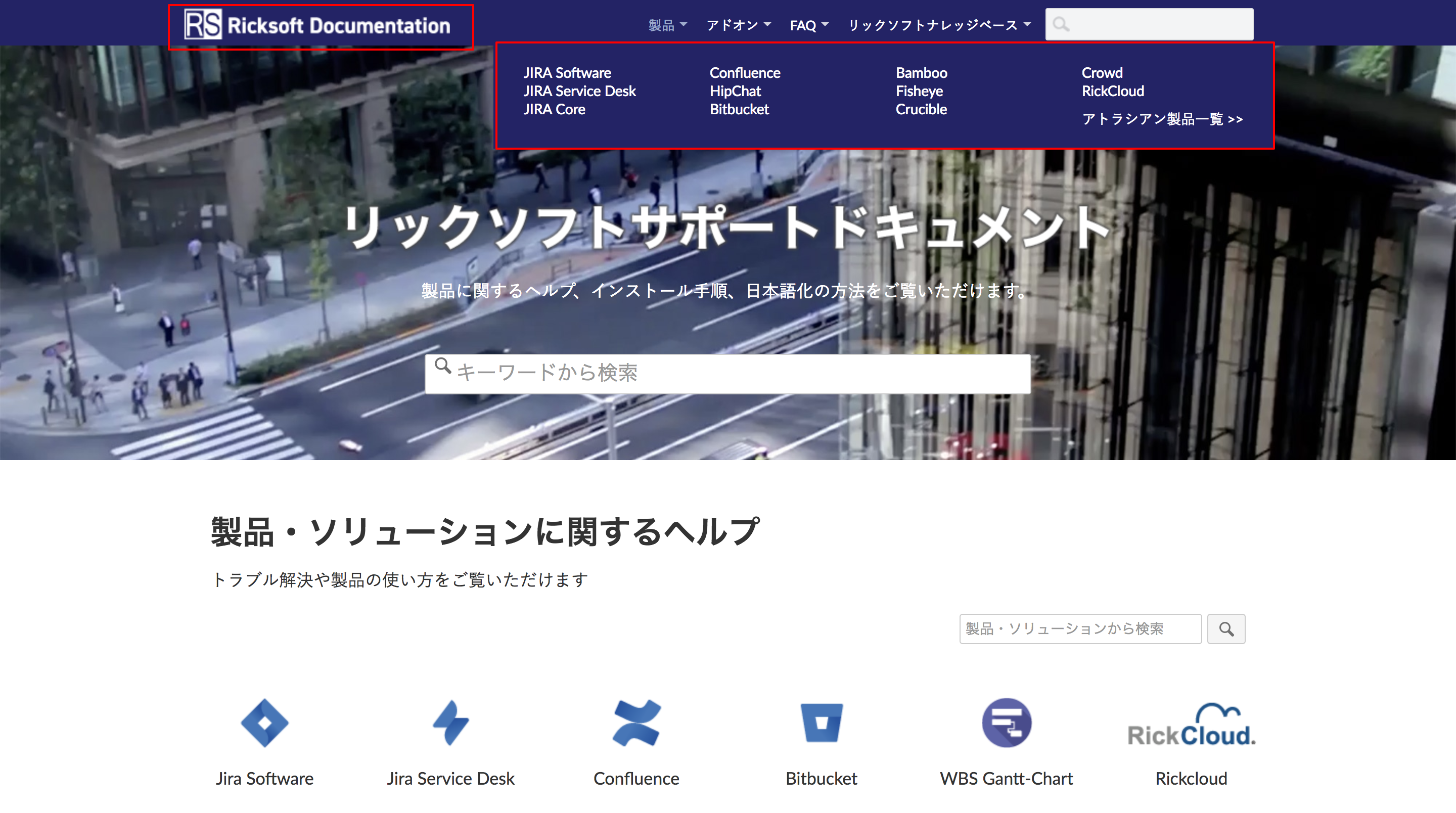The width and height of the screenshot is (1456, 813).
Task: Select Crowd in the products menu
Action: (1102, 73)
